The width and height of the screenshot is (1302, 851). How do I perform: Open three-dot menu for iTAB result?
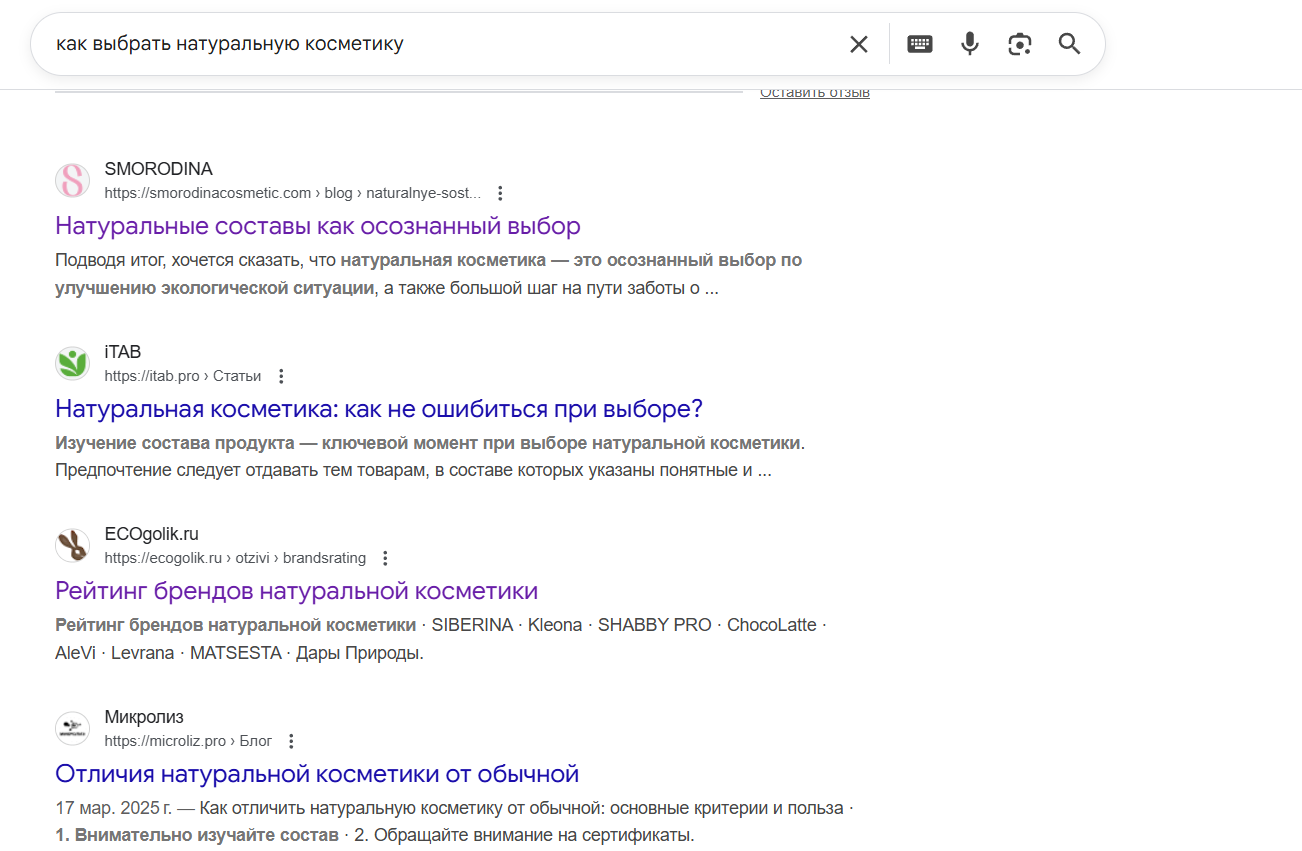point(281,376)
